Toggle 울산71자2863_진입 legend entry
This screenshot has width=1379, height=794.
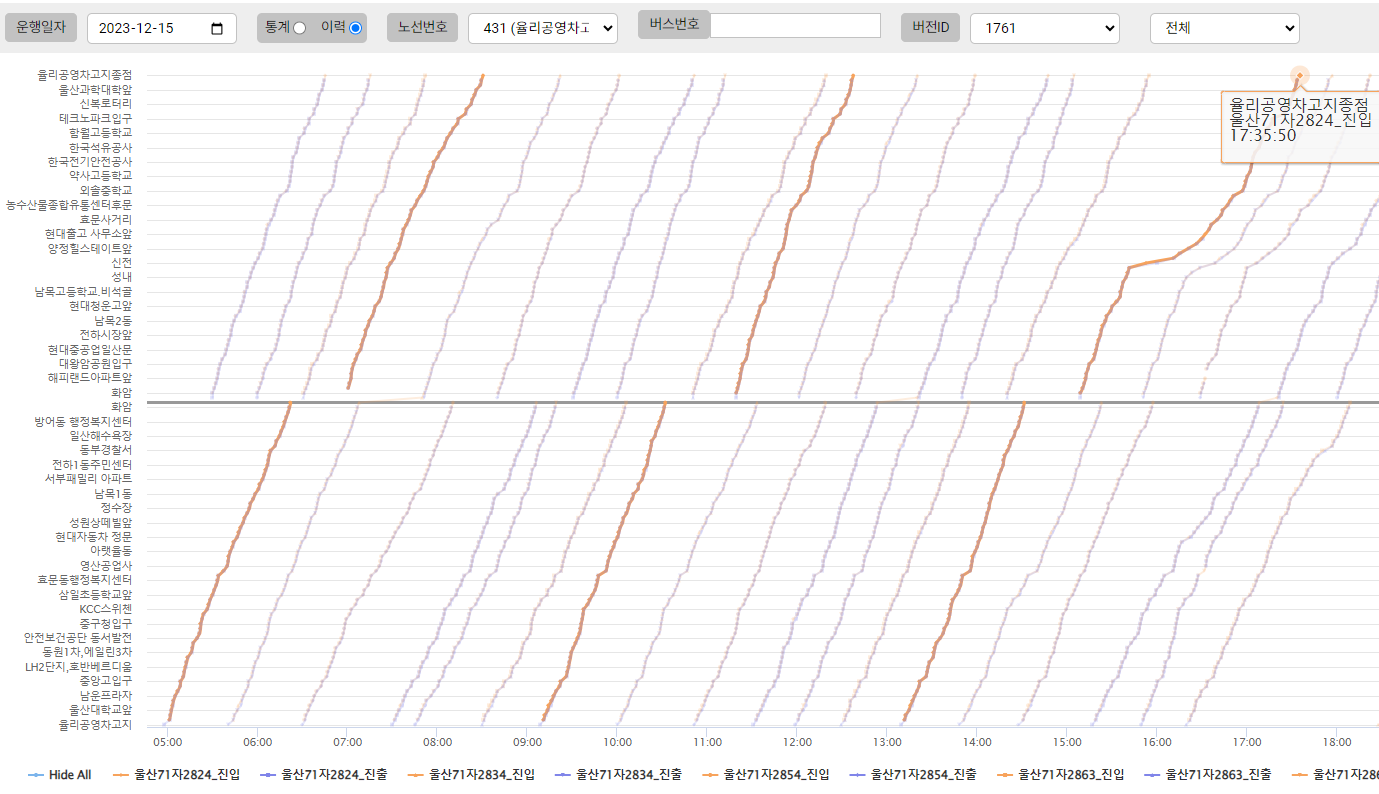(x=1007, y=775)
